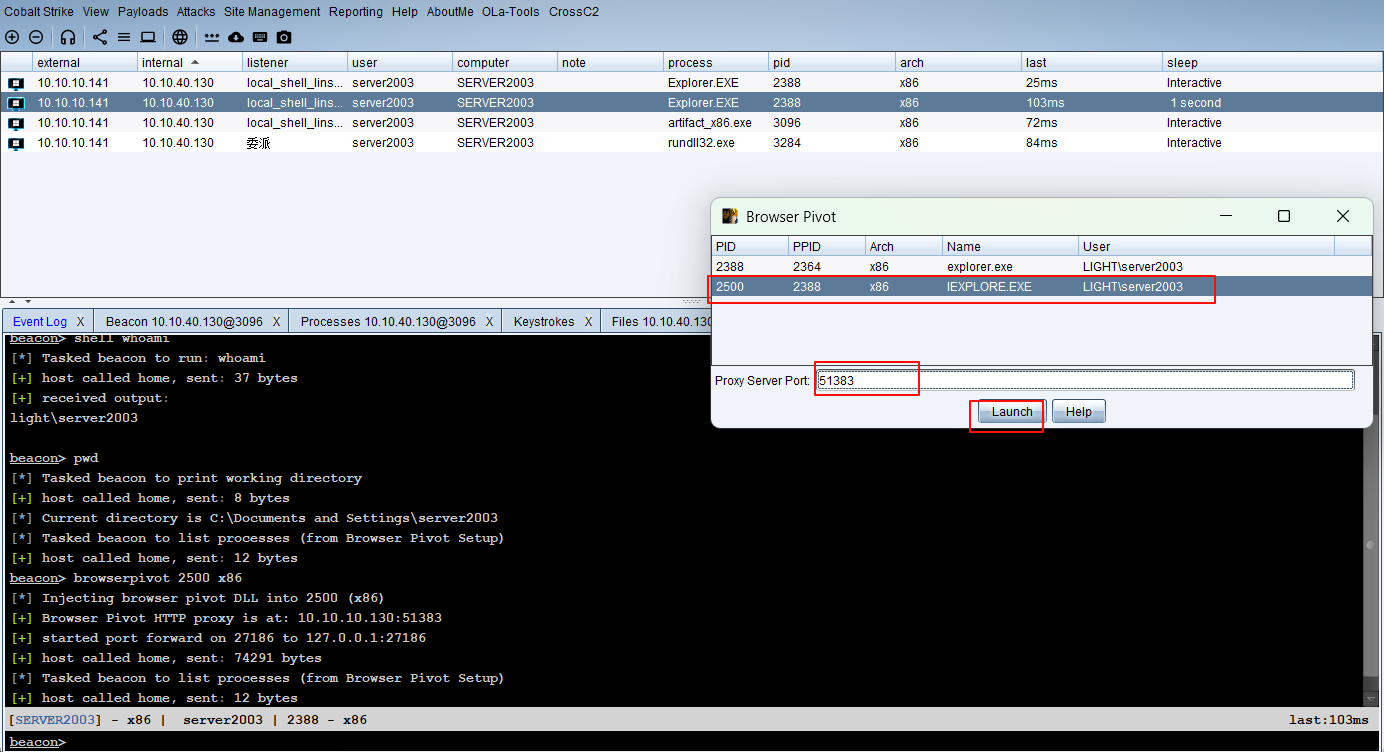Sort Browser Pivot list by Arch header

(904, 246)
